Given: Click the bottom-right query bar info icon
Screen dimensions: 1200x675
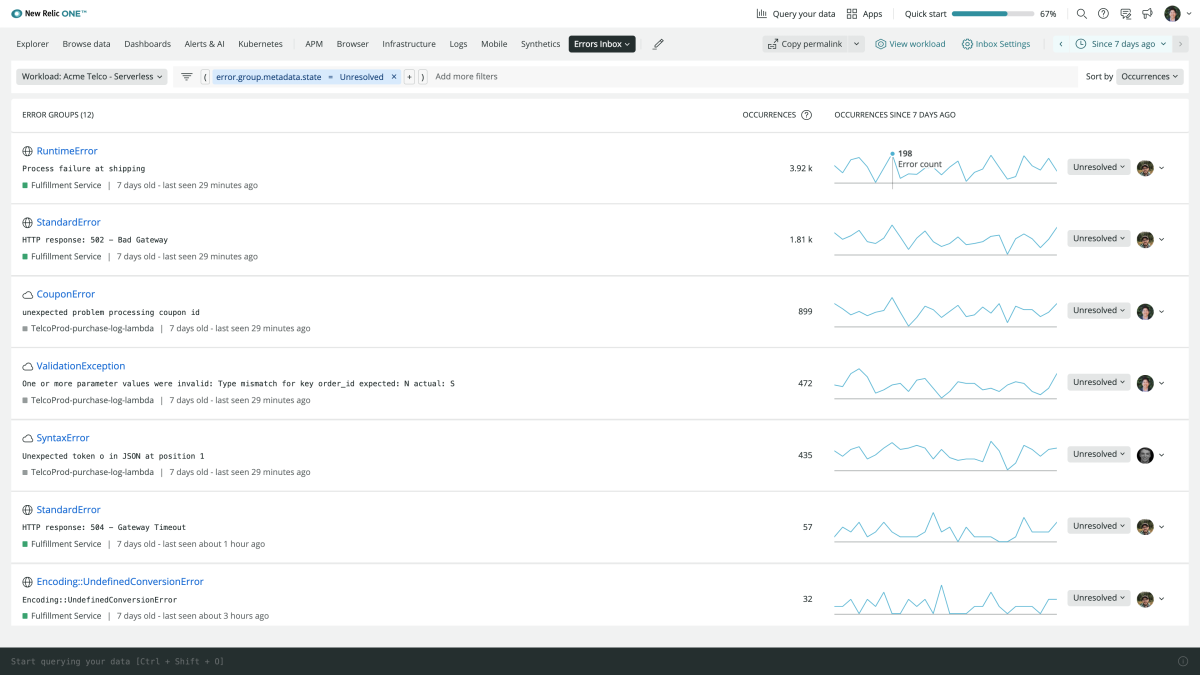Looking at the screenshot, I should (x=1183, y=661).
